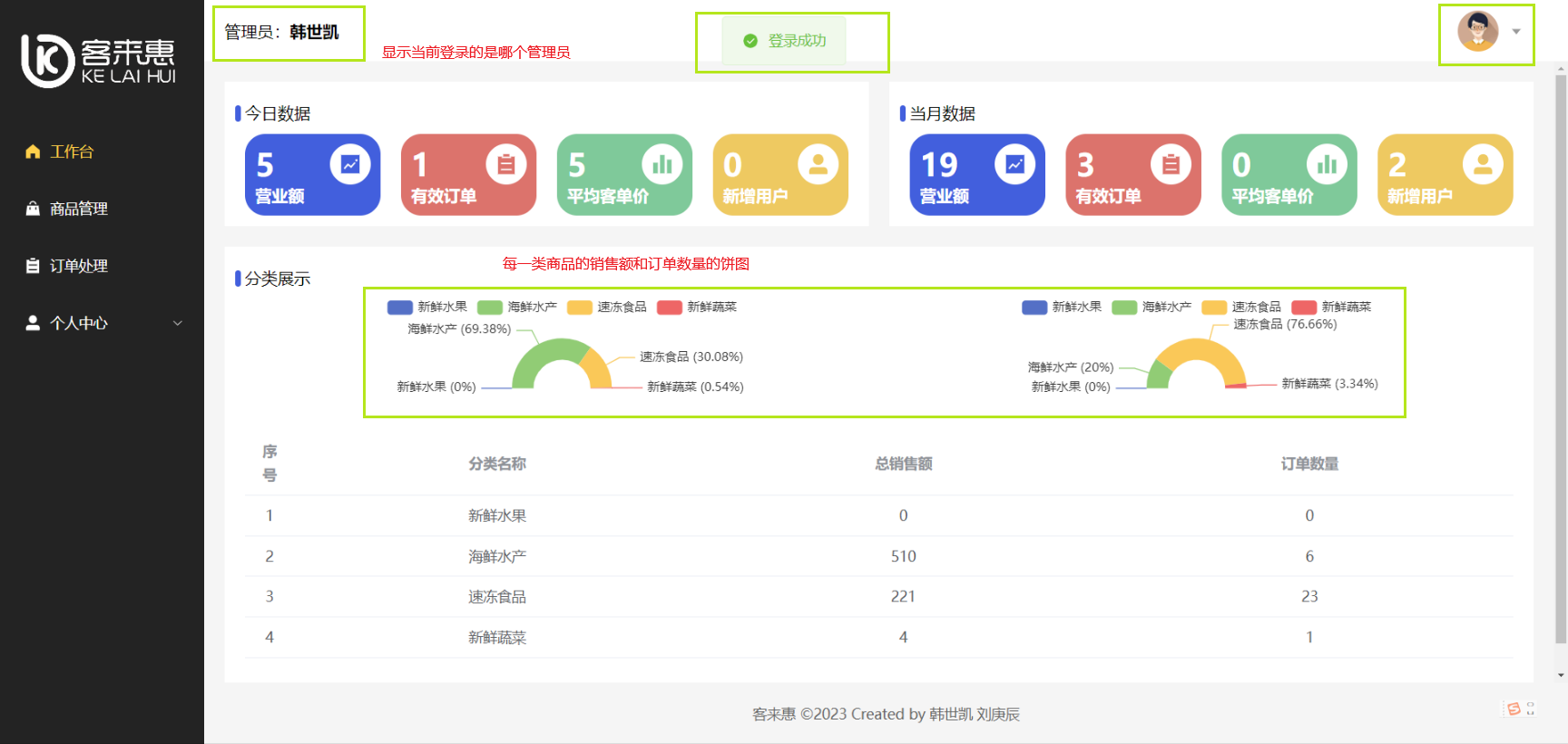The height and width of the screenshot is (744, 1568).
Task: Click the 订单数量 column header
Action: (1309, 464)
